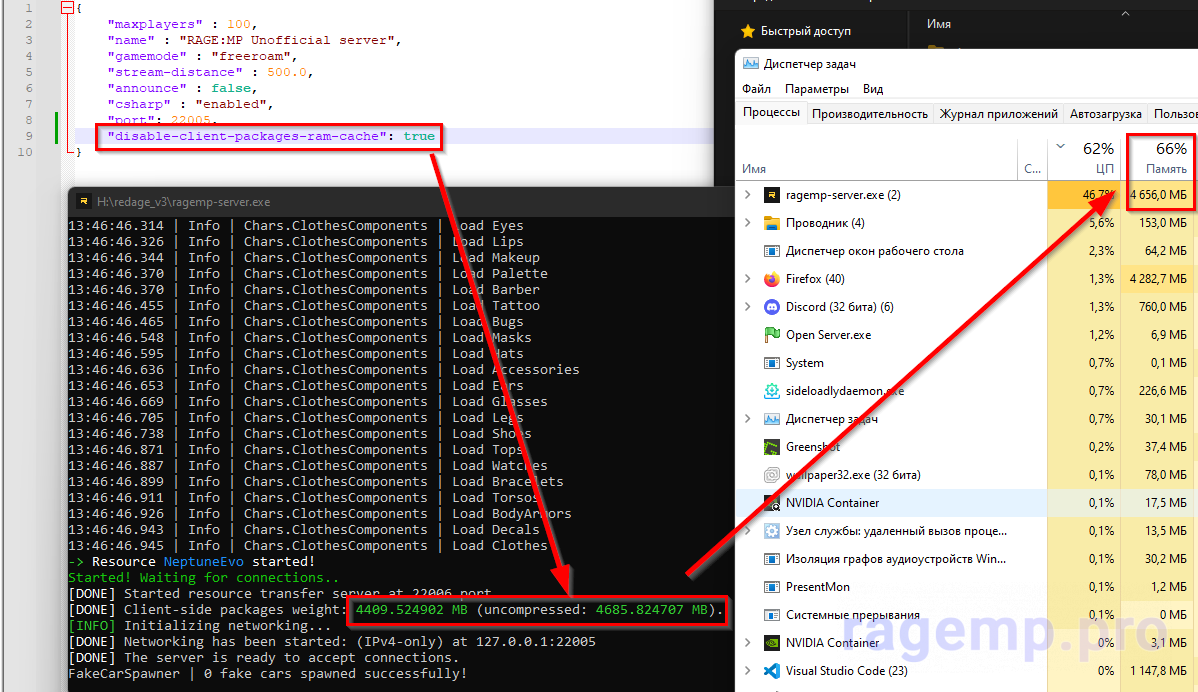
Task: Select the Системные прерывания process row
Action: 966,615
